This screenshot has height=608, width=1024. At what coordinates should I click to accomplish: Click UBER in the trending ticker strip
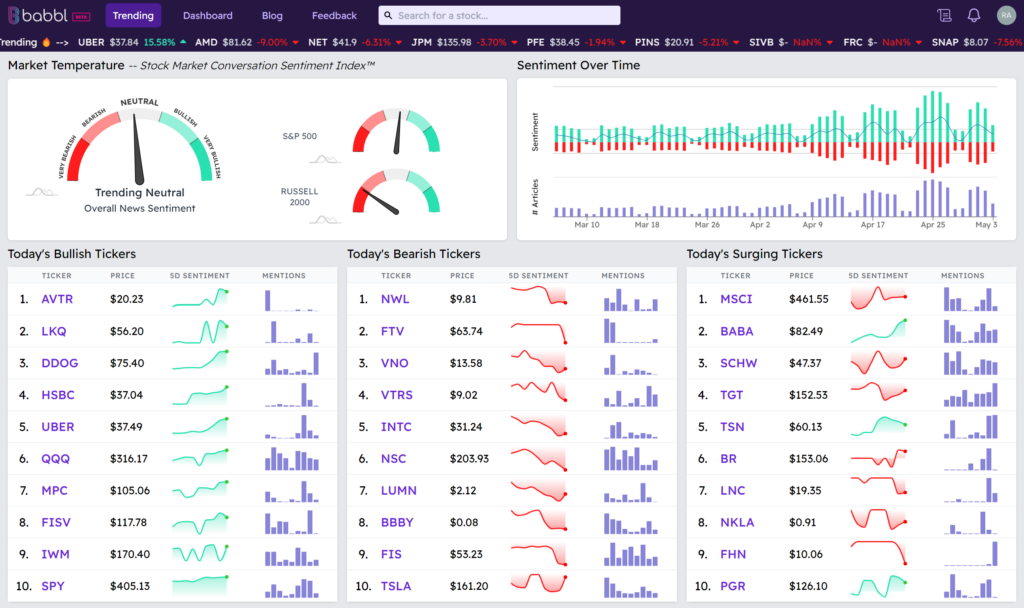coord(91,42)
